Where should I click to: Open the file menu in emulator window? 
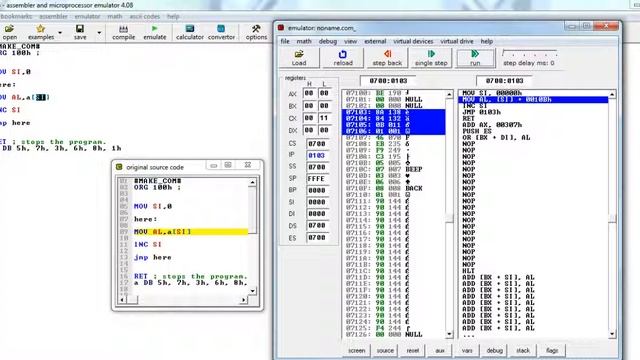click(285, 41)
